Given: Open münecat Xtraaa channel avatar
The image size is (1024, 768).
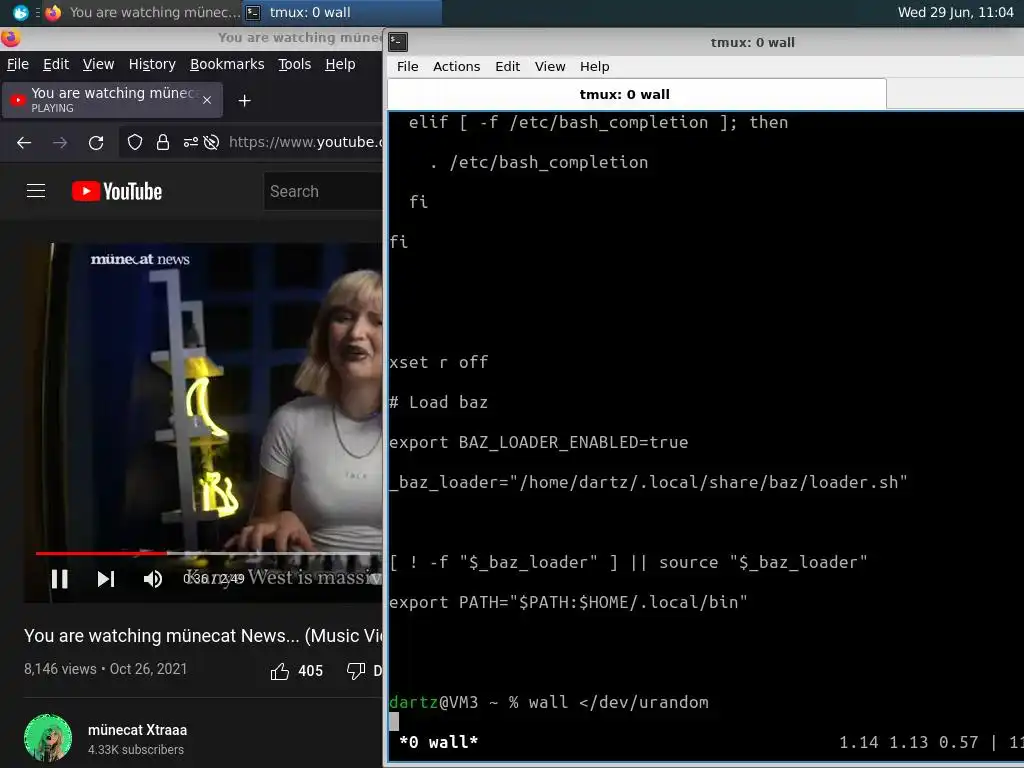Looking at the screenshot, I should click(x=48, y=738).
